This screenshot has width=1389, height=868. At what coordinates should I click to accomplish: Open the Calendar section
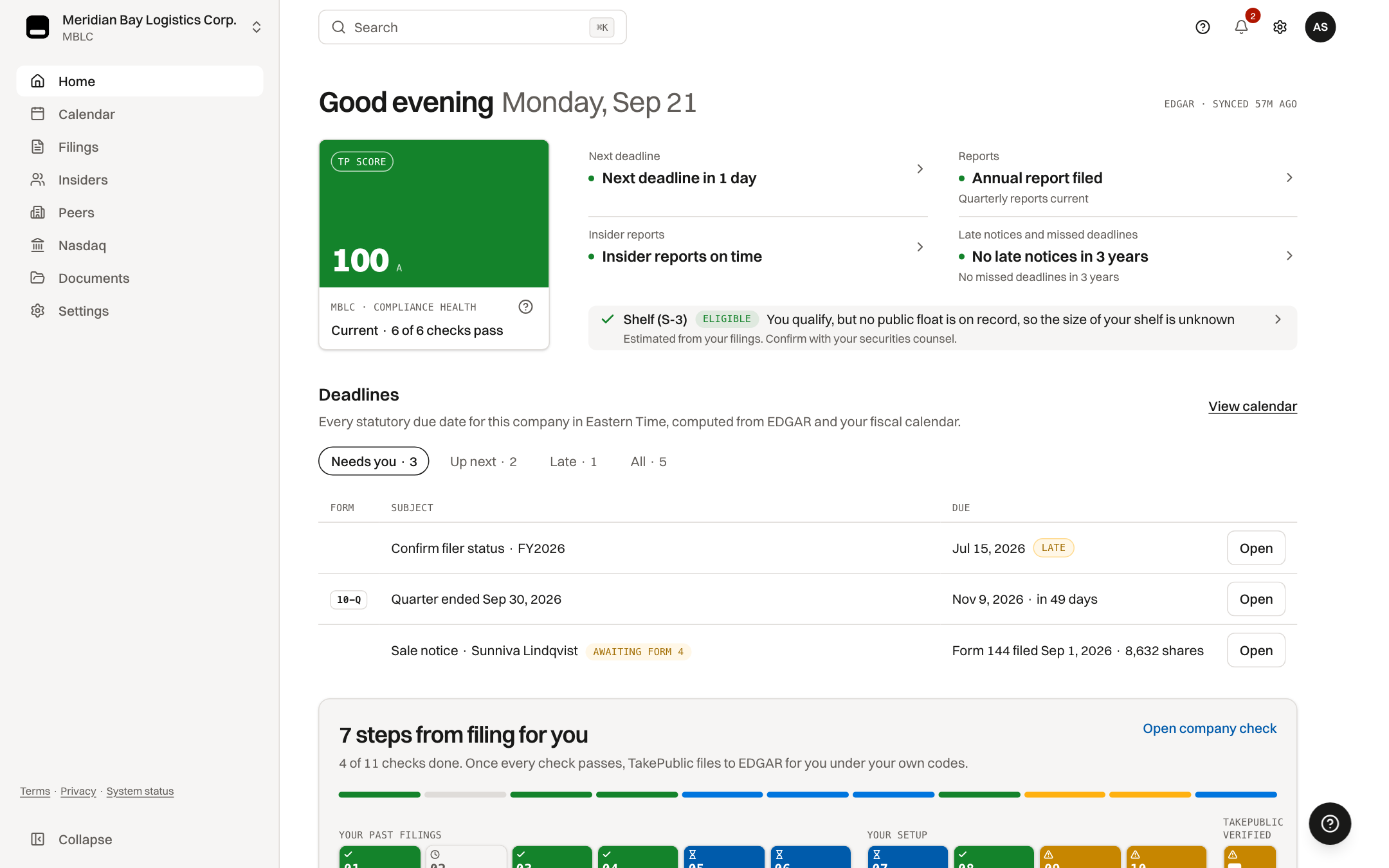tap(140, 114)
